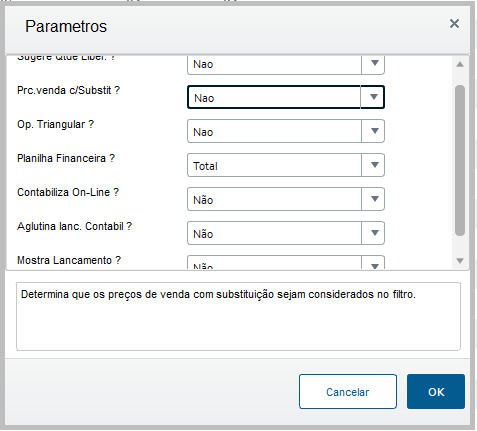Expand the Contabiliza On-Line dropdown arrow

373,199
